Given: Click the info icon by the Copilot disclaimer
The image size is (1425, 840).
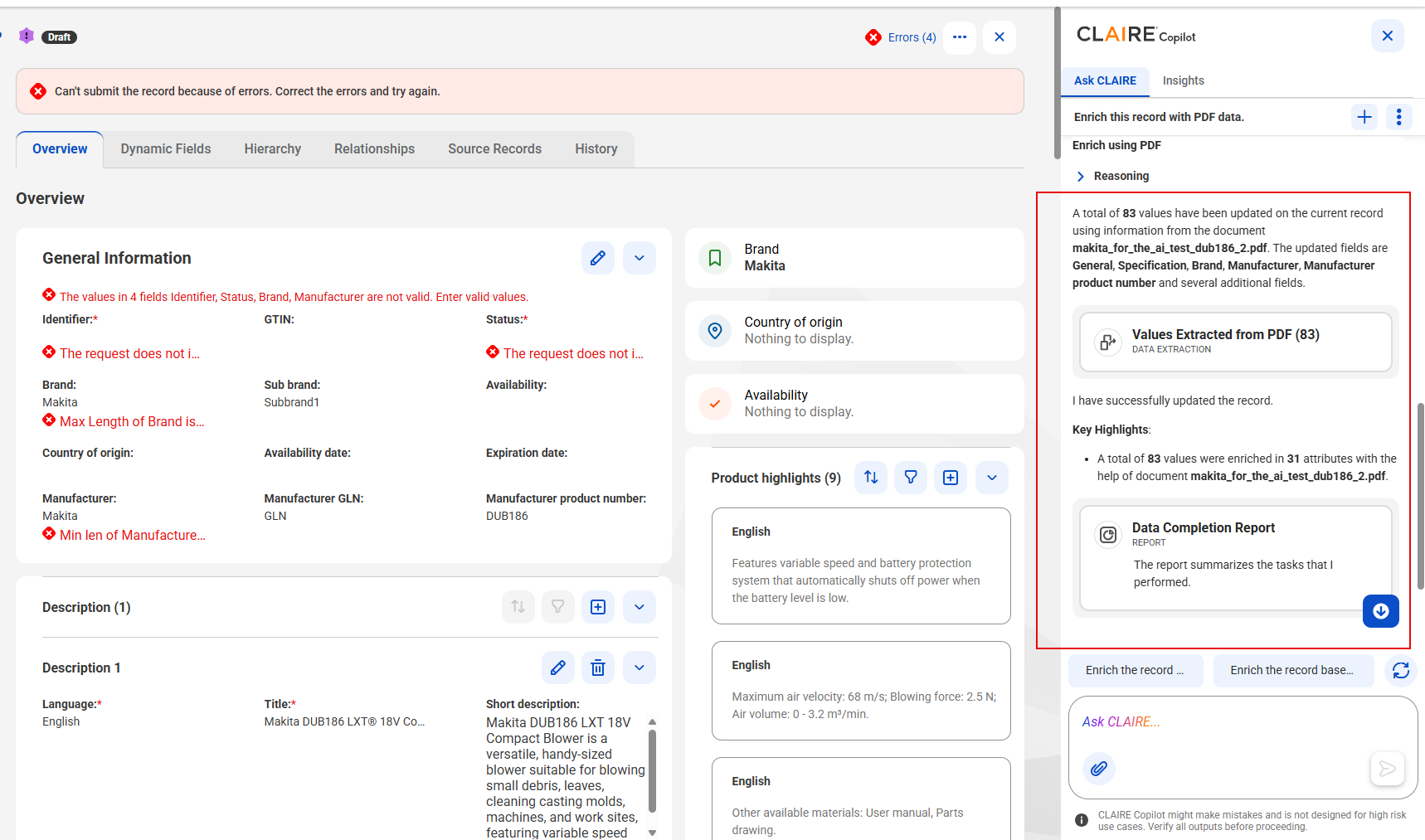Looking at the screenshot, I should coord(1082,820).
